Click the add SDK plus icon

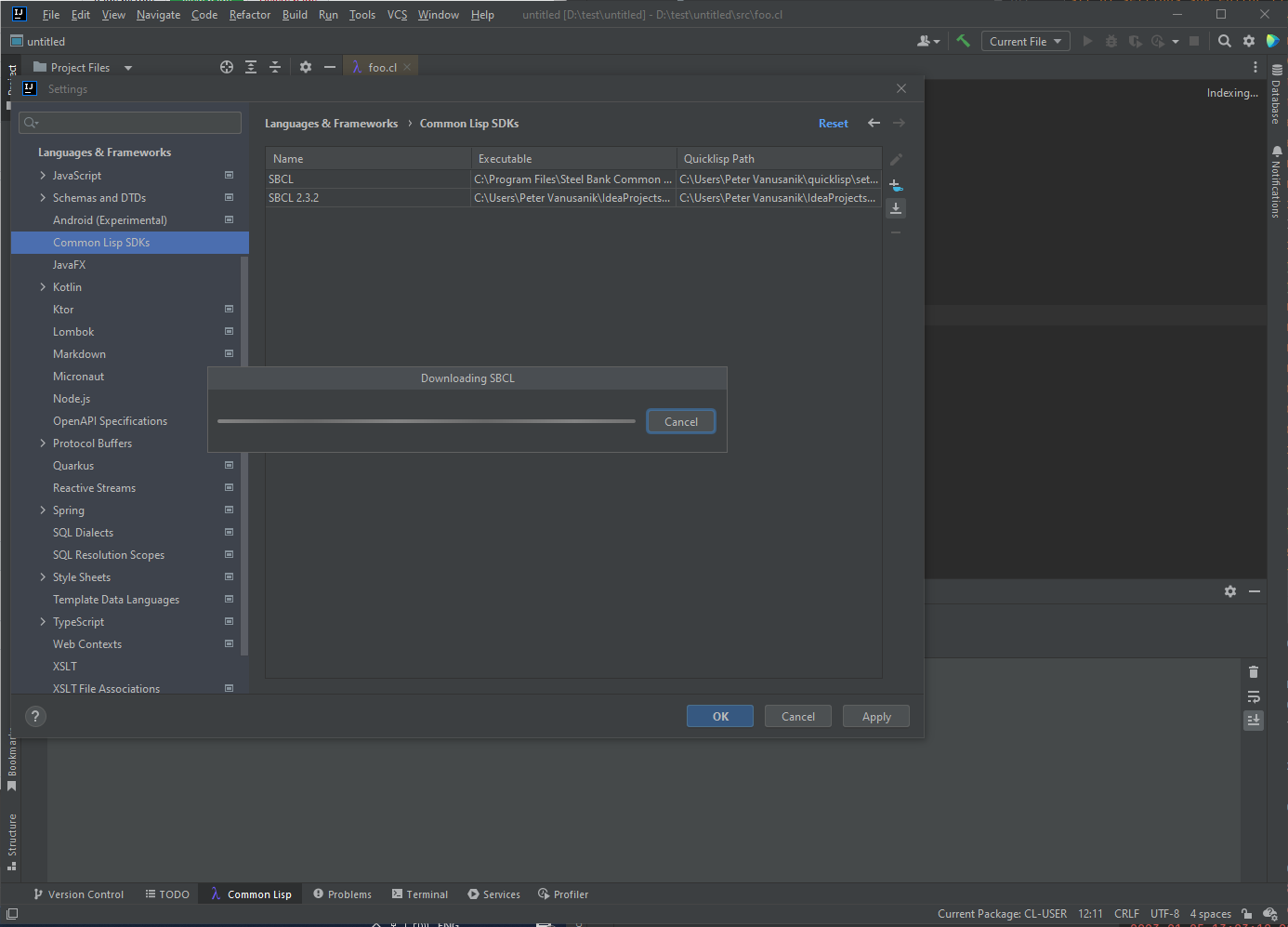[896, 185]
